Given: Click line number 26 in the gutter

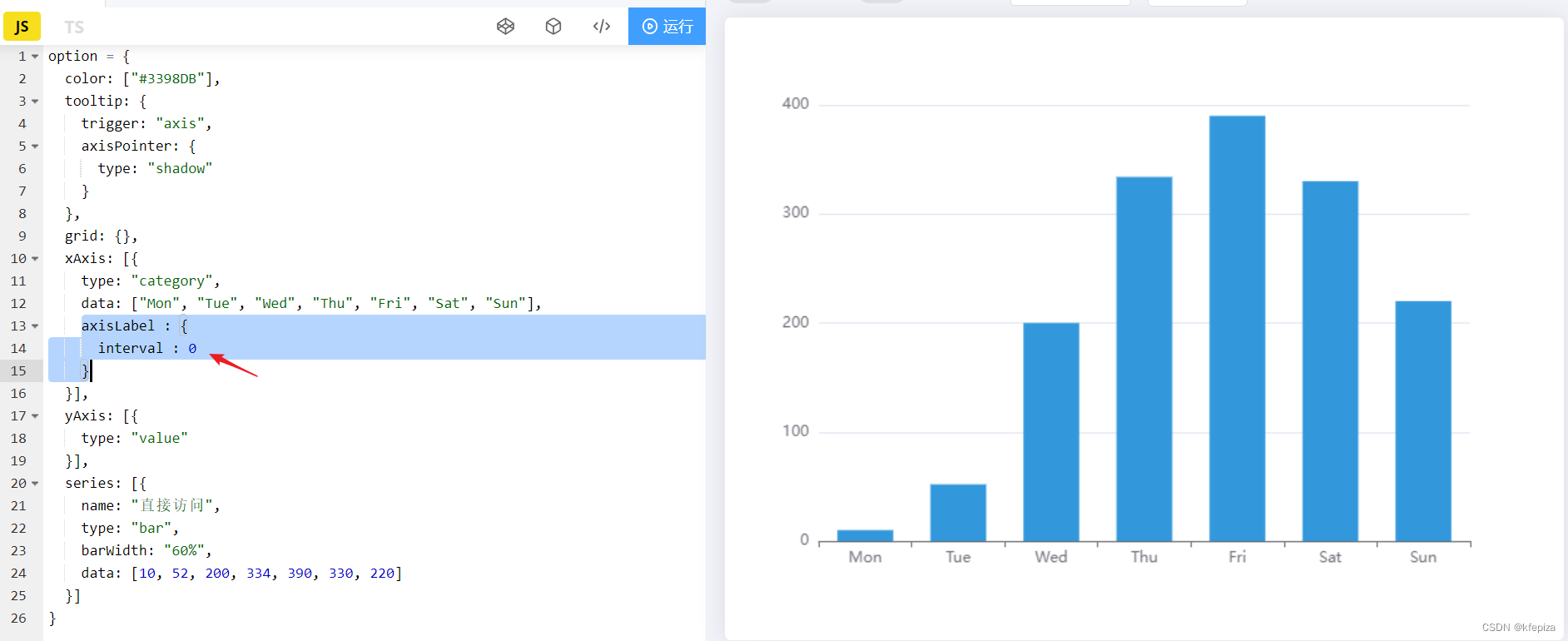Looking at the screenshot, I should (x=18, y=619).
